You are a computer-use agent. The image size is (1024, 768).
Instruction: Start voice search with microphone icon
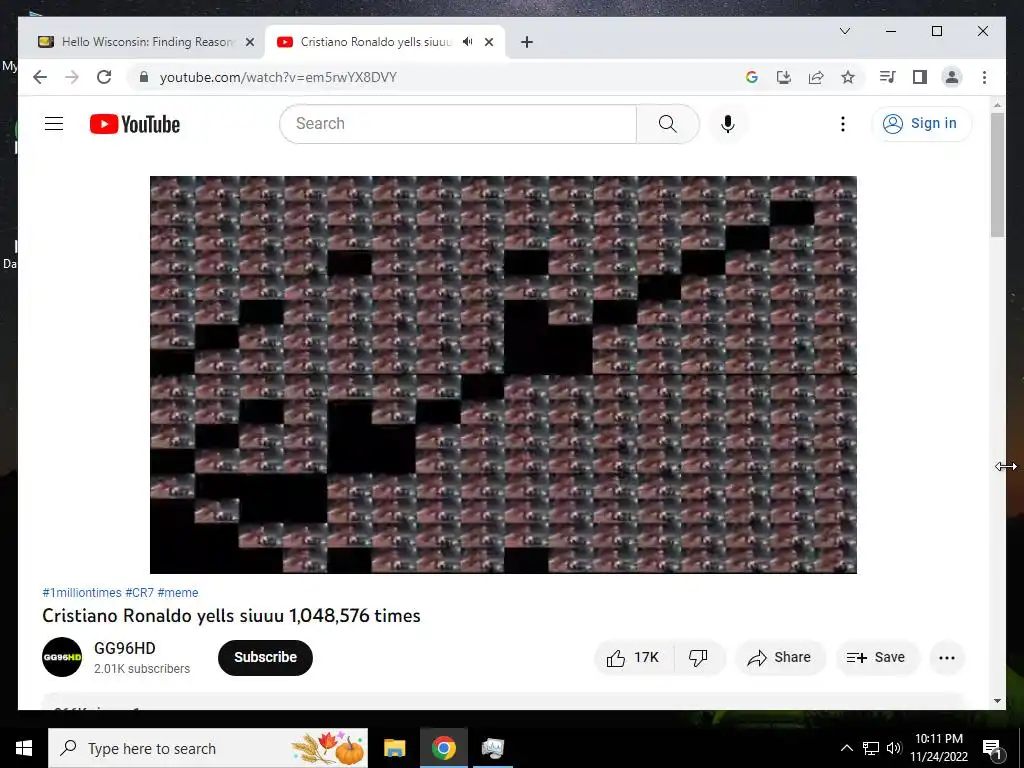point(728,123)
